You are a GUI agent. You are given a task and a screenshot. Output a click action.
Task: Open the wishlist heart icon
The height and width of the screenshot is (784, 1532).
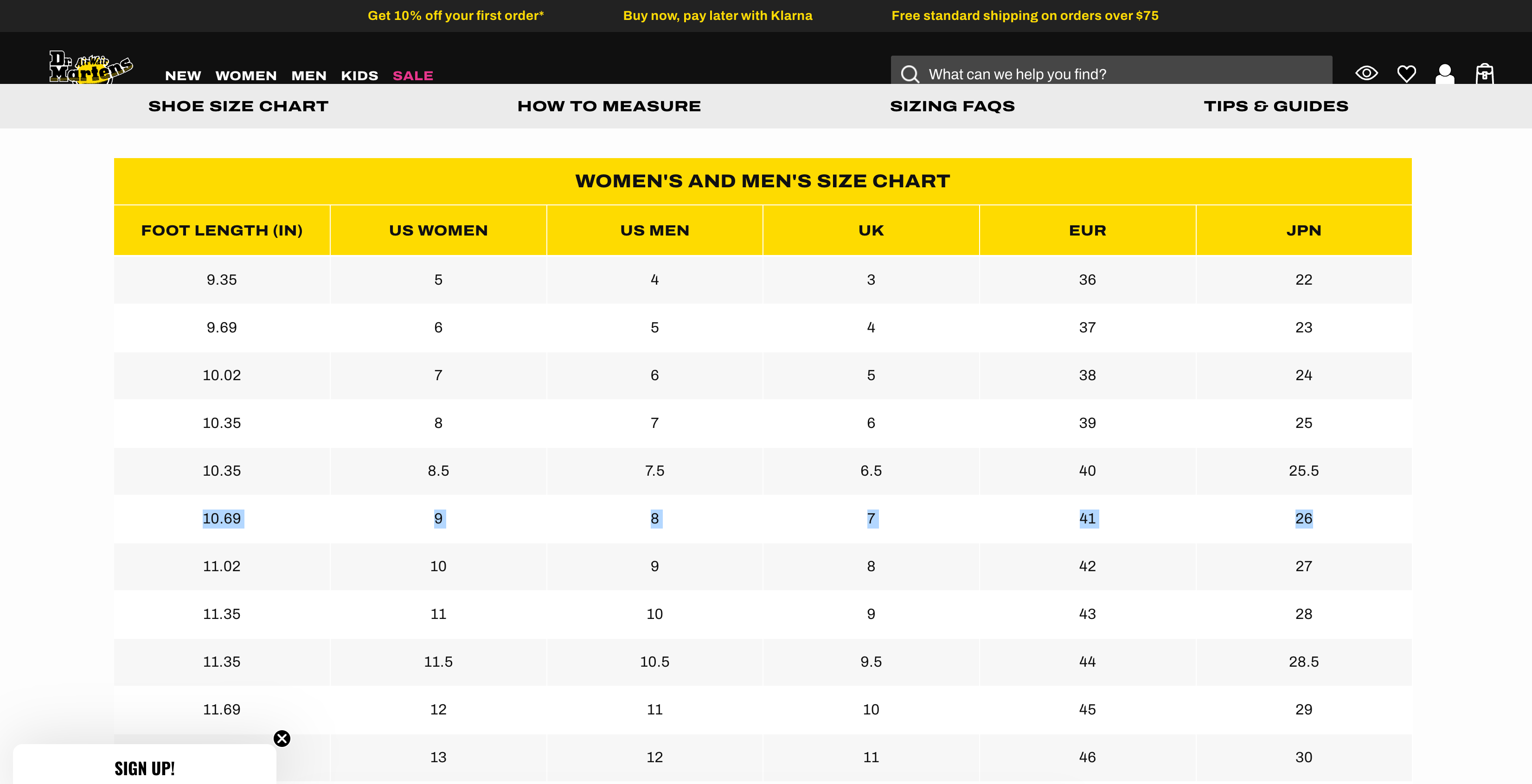coord(1406,74)
